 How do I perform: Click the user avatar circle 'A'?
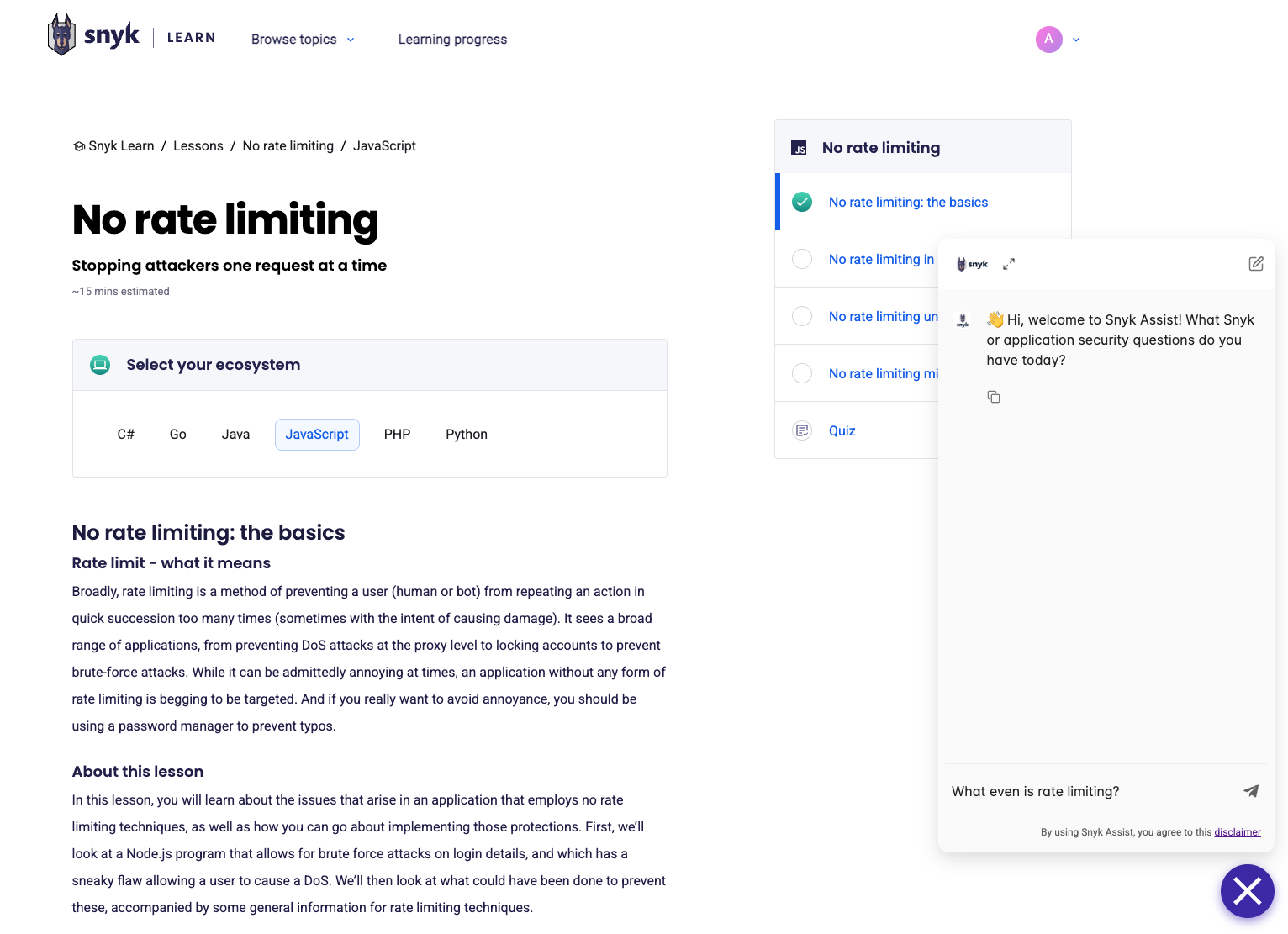[x=1048, y=40]
